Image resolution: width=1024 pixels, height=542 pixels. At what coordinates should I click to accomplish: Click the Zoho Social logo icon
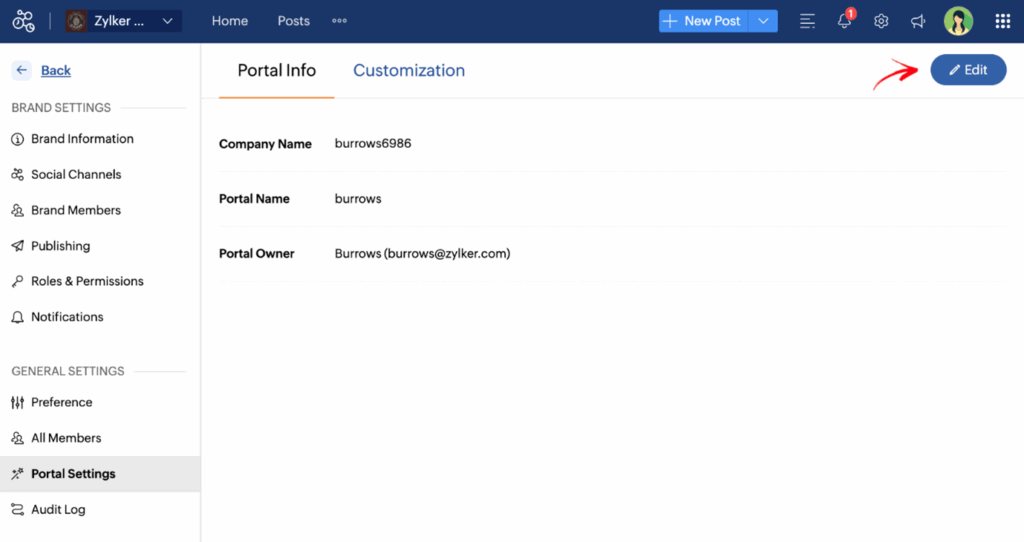click(23, 21)
